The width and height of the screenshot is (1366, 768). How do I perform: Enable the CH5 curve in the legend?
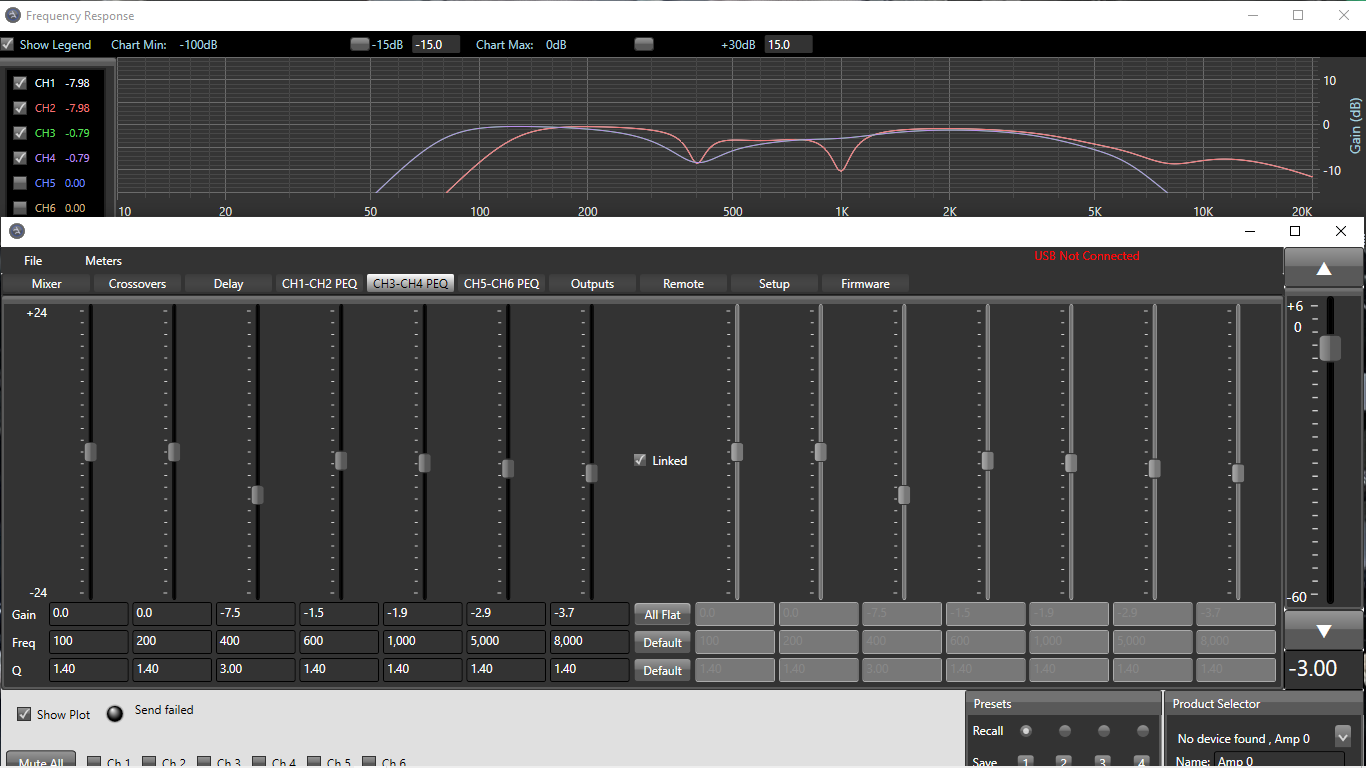[20, 183]
